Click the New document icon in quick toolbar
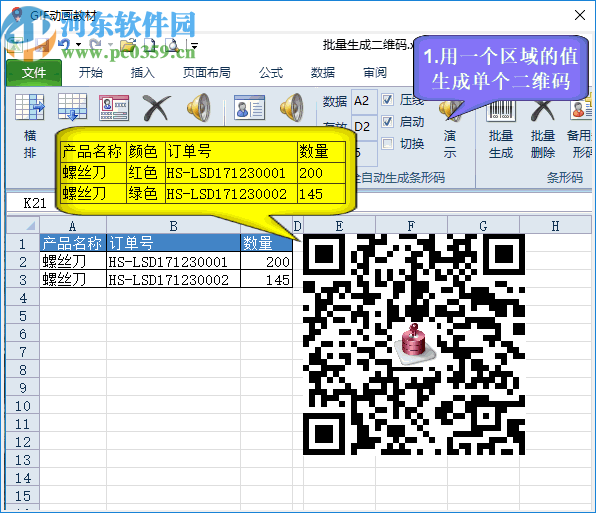Screen dimensions: 596x513 click(x=150, y=45)
